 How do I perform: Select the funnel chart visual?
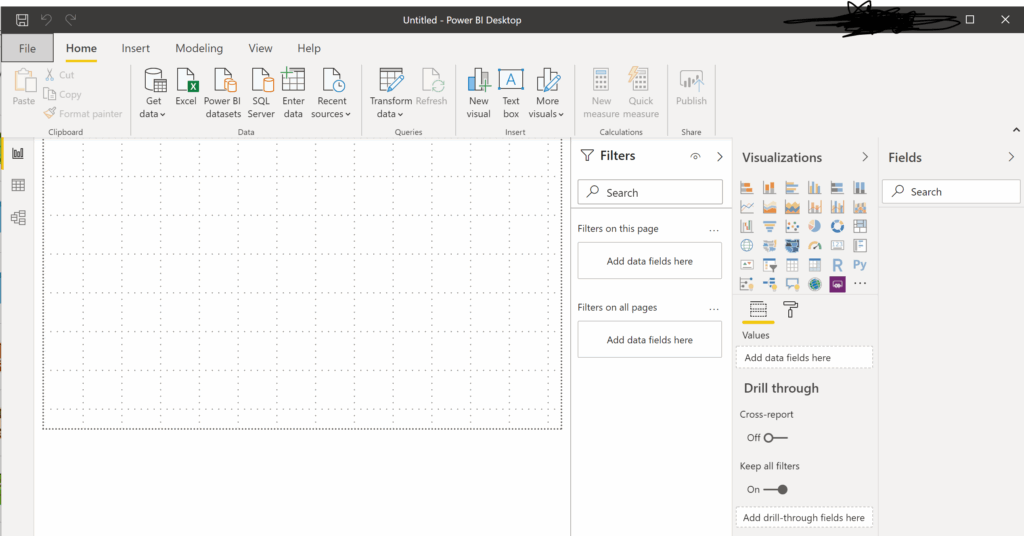pyautogui.click(x=769, y=227)
